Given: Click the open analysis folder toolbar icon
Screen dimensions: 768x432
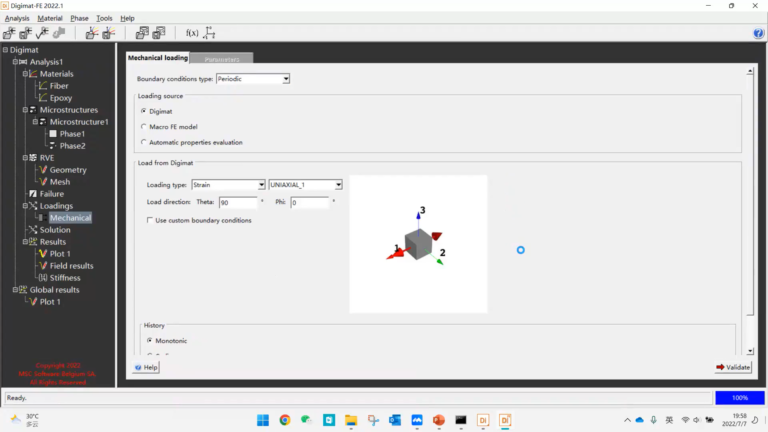Looking at the screenshot, I should point(9,33).
